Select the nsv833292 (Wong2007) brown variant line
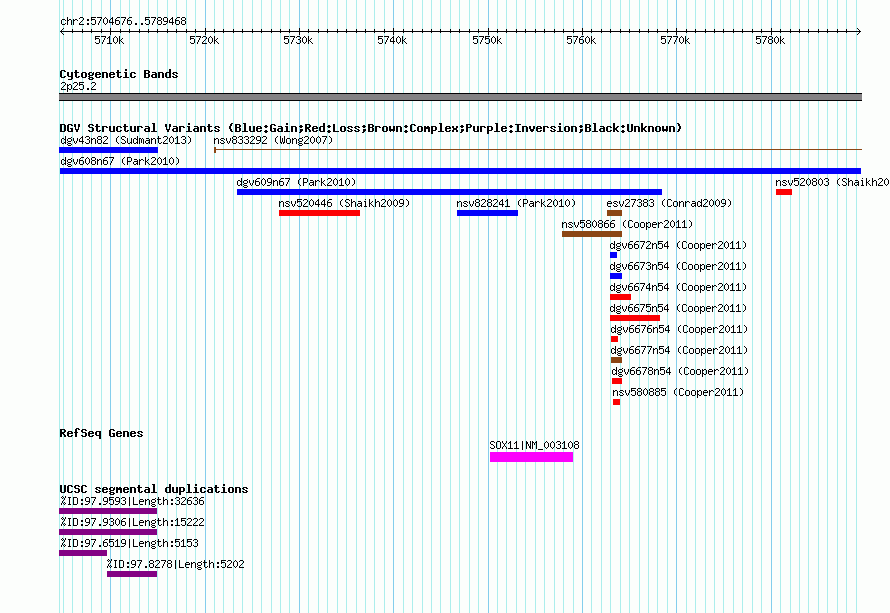 [538, 150]
